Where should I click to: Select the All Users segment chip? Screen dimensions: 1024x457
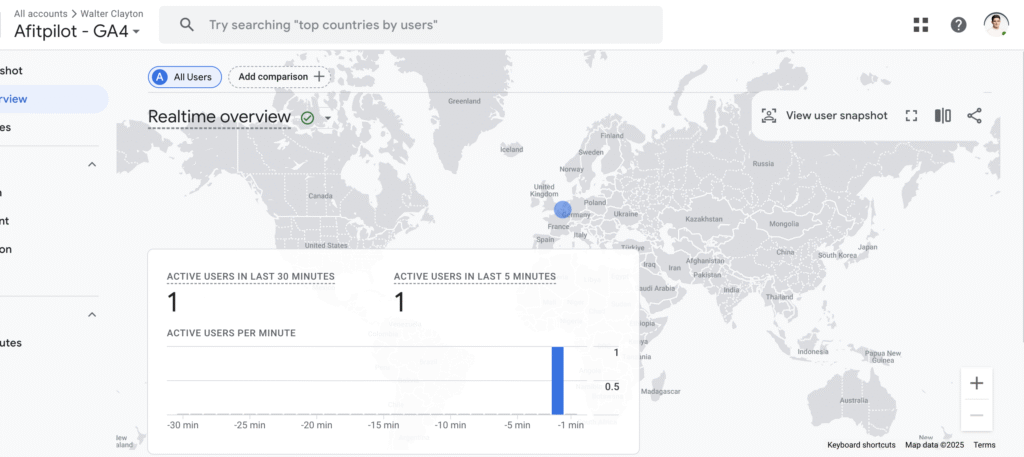(185, 77)
